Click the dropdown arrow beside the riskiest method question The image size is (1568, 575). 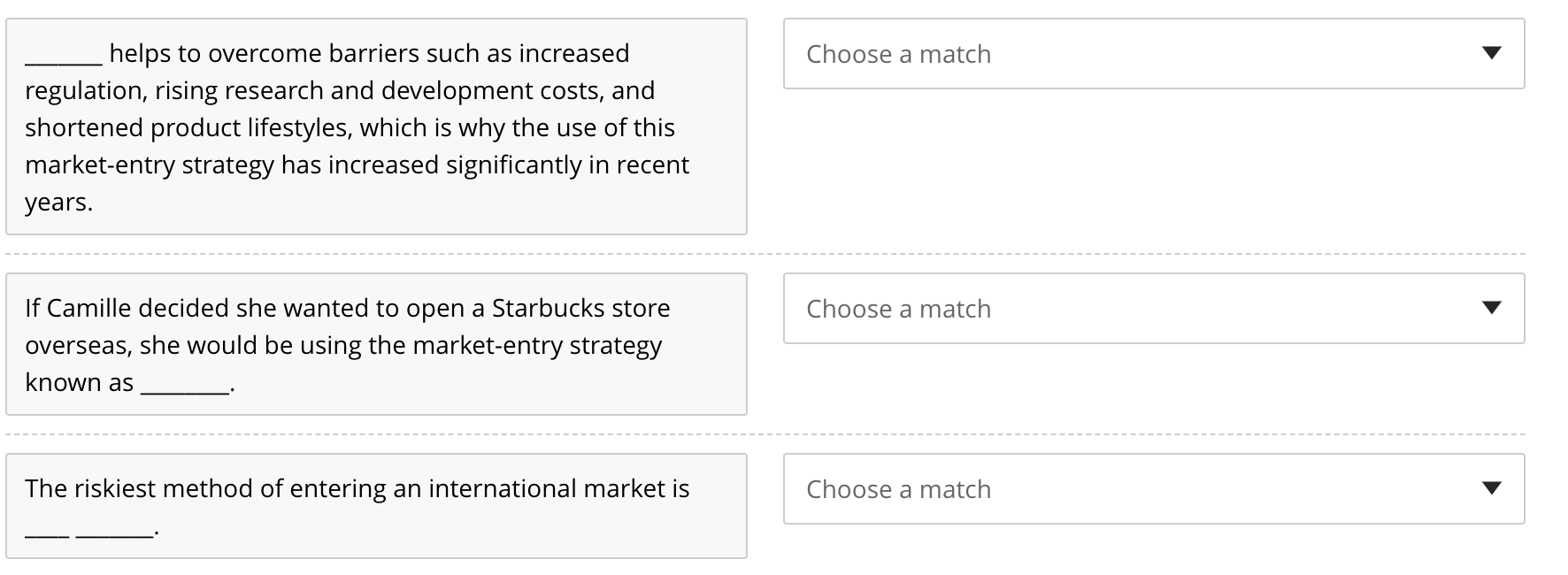pyautogui.click(x=1493, y=487)
